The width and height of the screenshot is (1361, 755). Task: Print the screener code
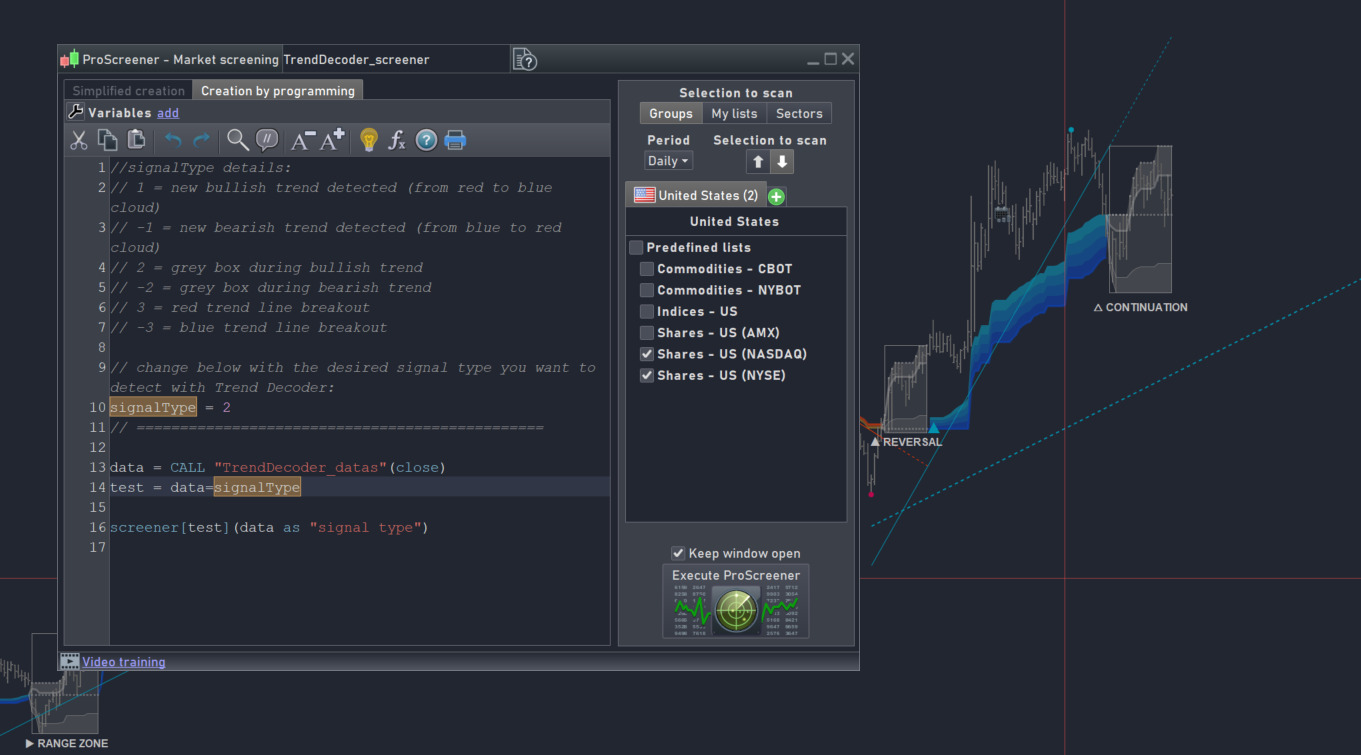[x=455, y=140]
